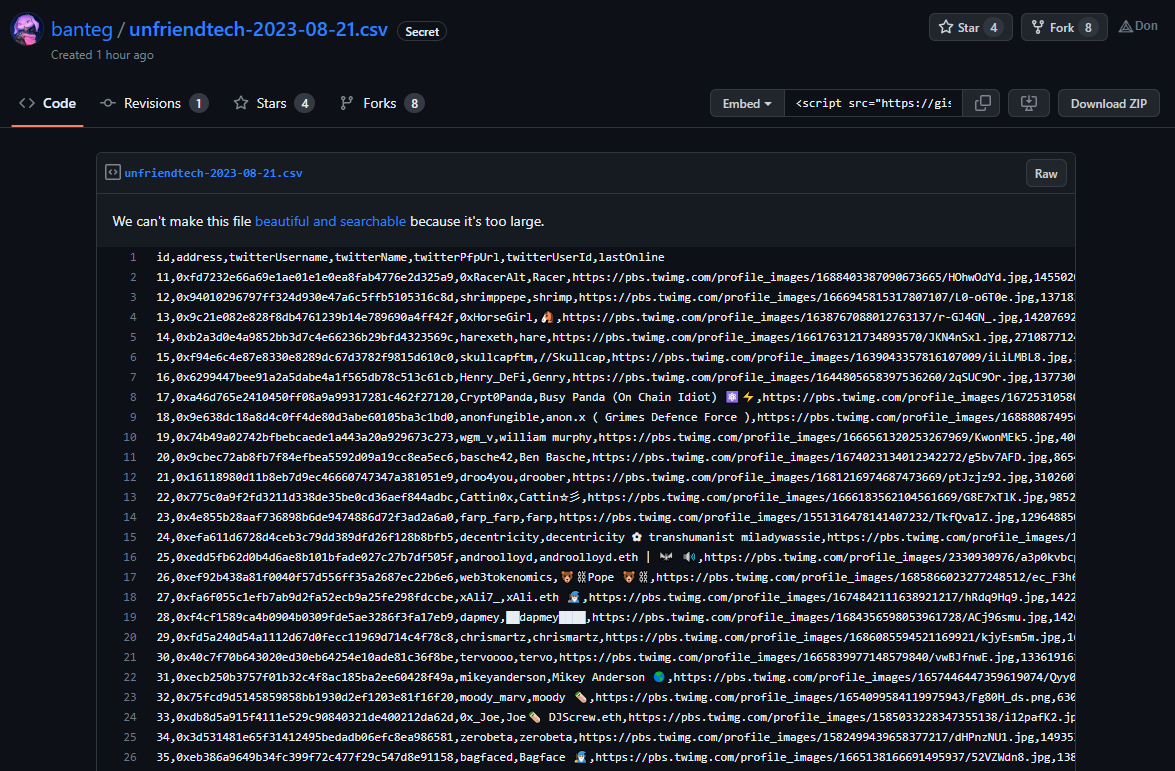Select the embed script URL field
Viewport: 1175px width, 771px height.
(x=874, y=103)
